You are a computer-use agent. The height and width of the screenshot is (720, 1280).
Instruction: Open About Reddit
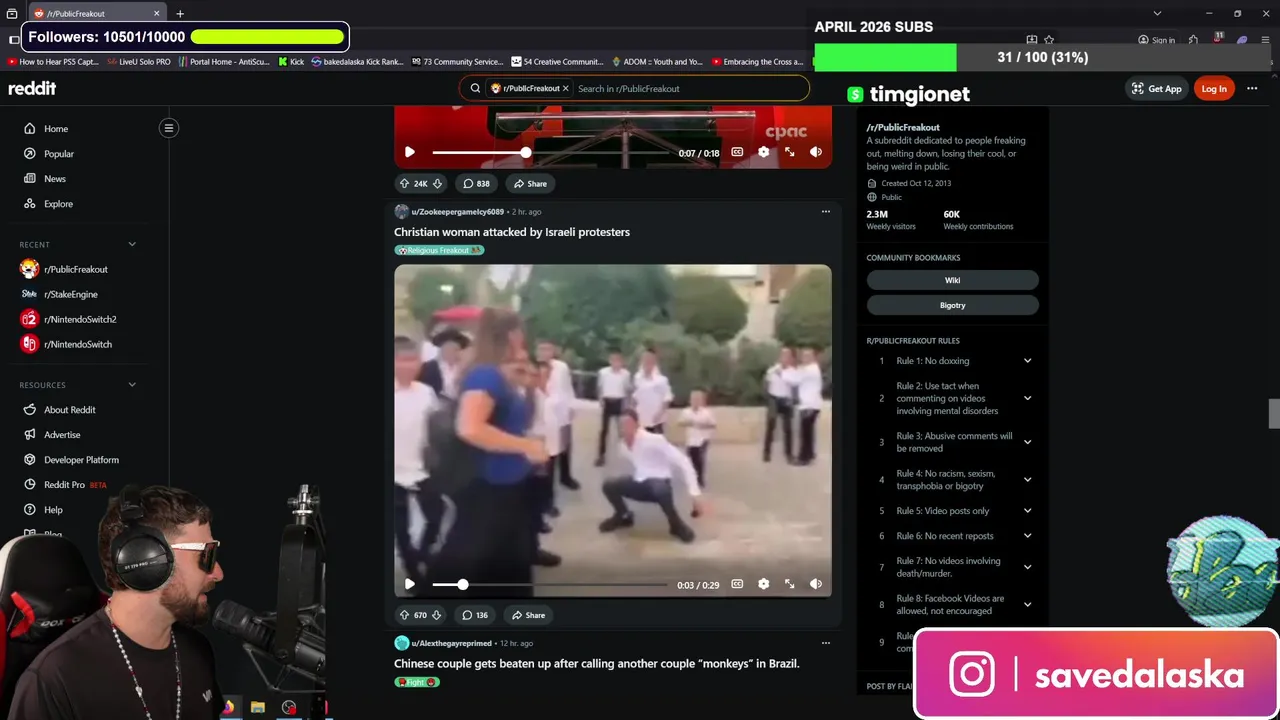[x=70, y=410]
